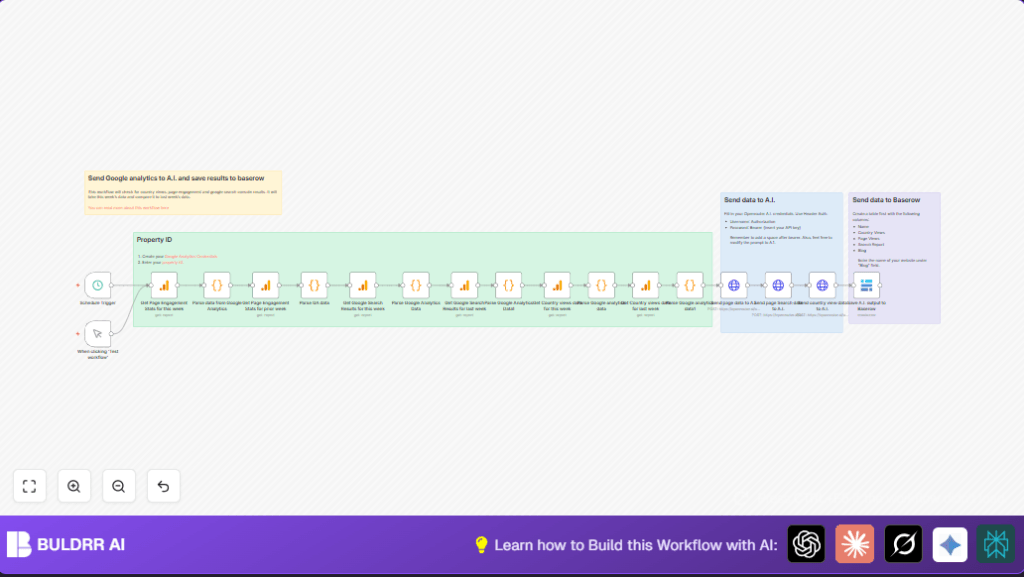Click the 'Property ID' sticky note heading
This screenshot has width=1024, height=577.
click(154, 240)
